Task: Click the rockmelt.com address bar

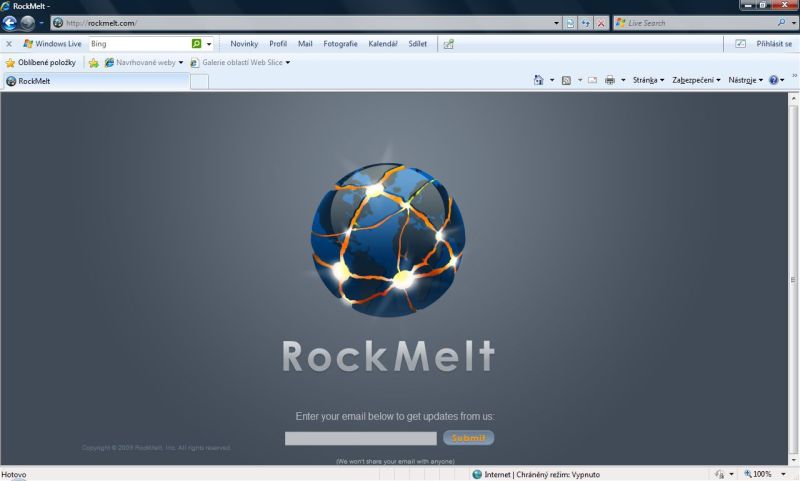Action: pyautogui.click(x=304, y=23)
